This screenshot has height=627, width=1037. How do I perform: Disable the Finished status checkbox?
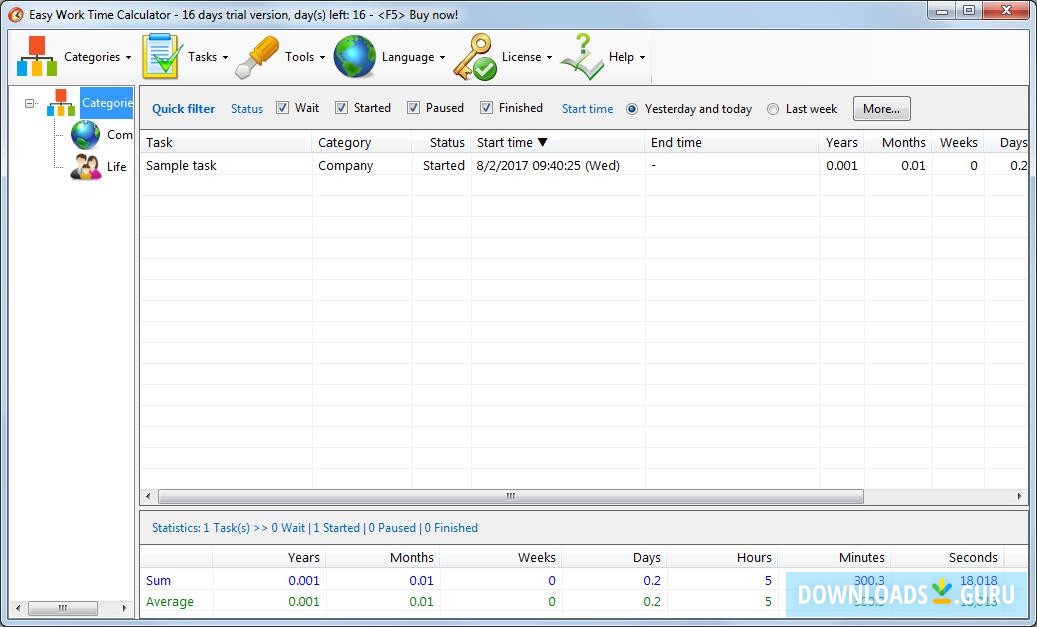pyautogui.click(x=486, y=108)
